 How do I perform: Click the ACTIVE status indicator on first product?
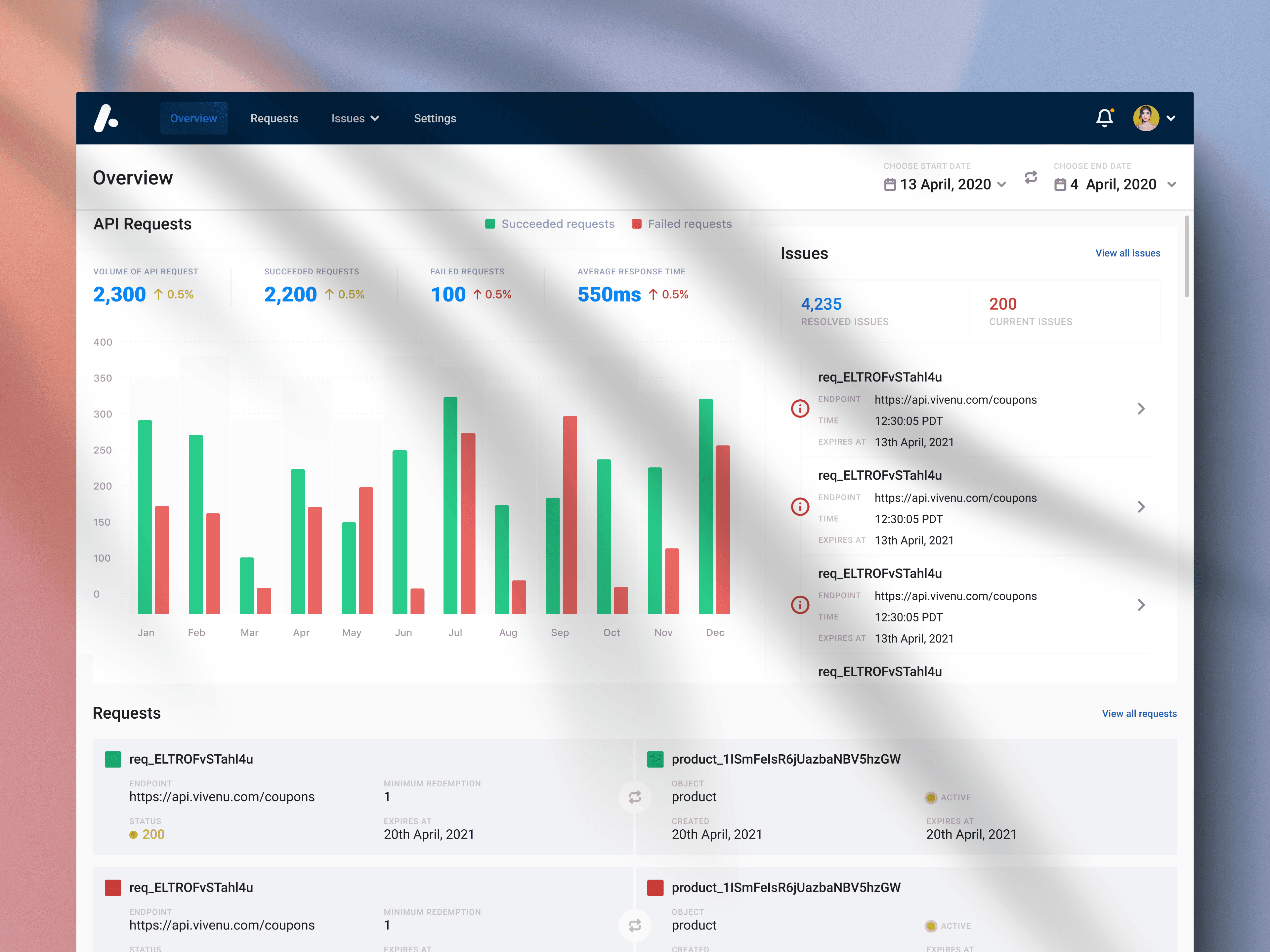tap(931, 798)
